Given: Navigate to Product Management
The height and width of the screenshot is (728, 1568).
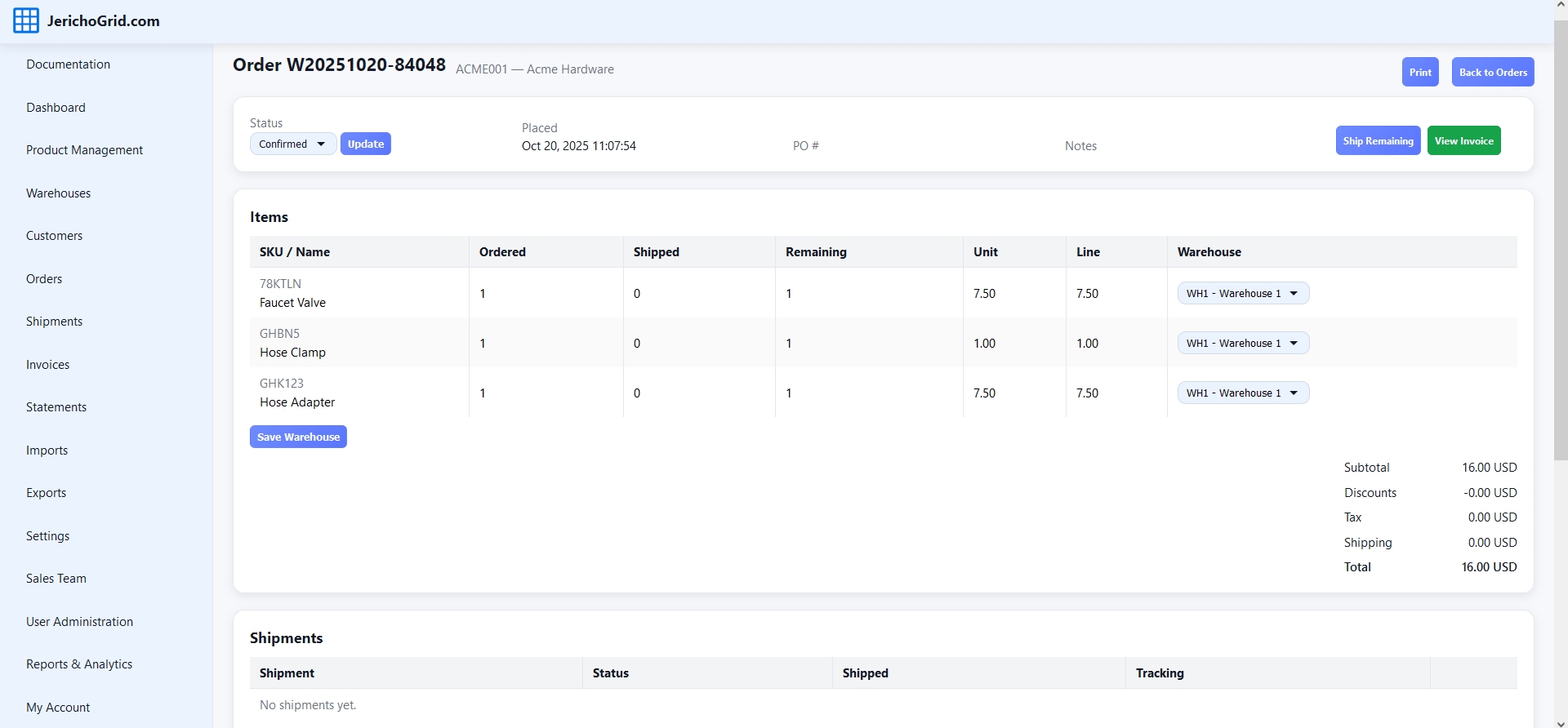Looking at the screenshot, I should point(84,150).
